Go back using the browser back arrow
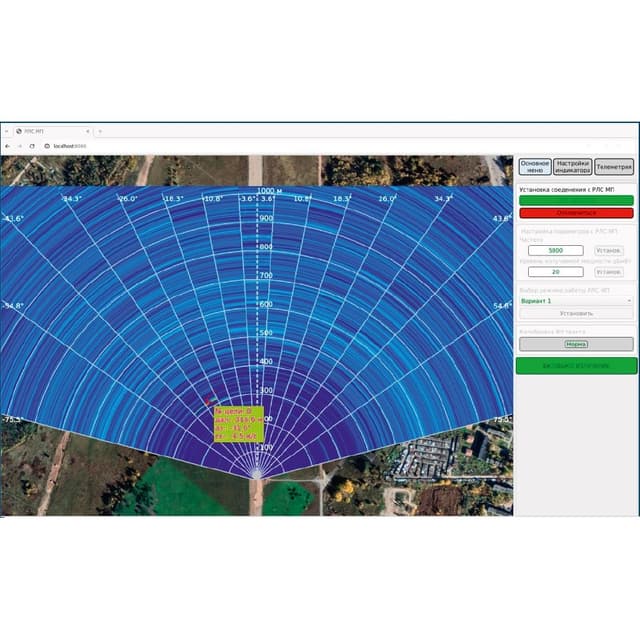 [7, 146]
